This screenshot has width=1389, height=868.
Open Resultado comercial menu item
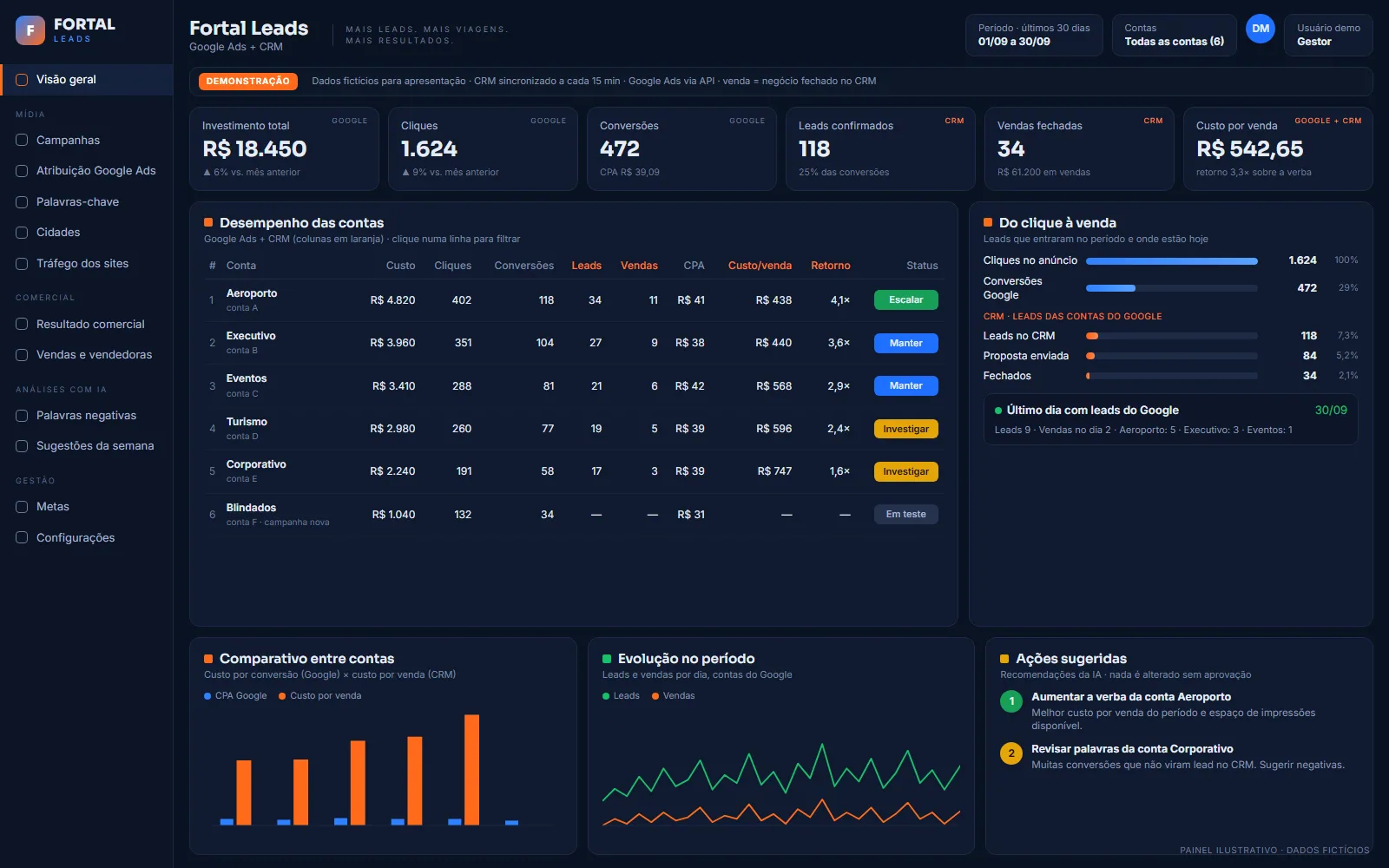87,325
